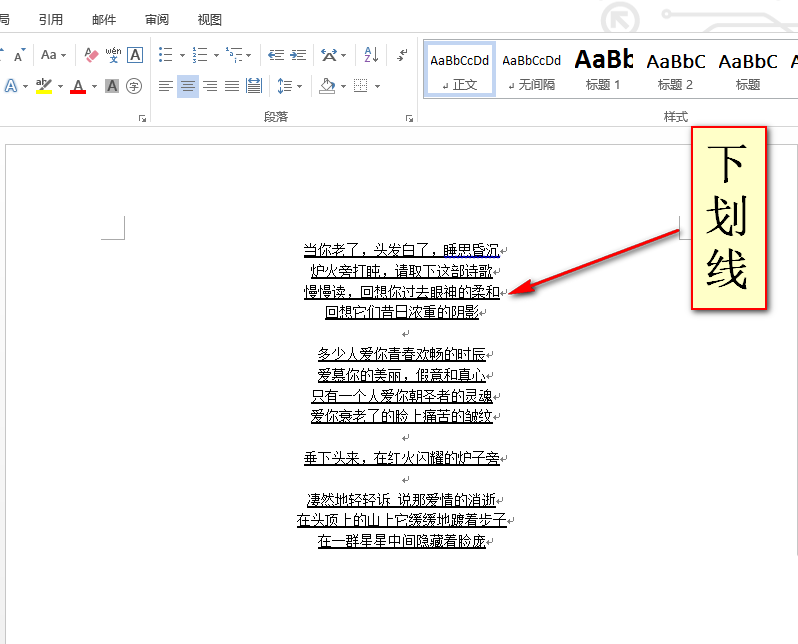798x644 pixels.
Task: Click the distributed alignment icon
Action: tap(254, 86)
